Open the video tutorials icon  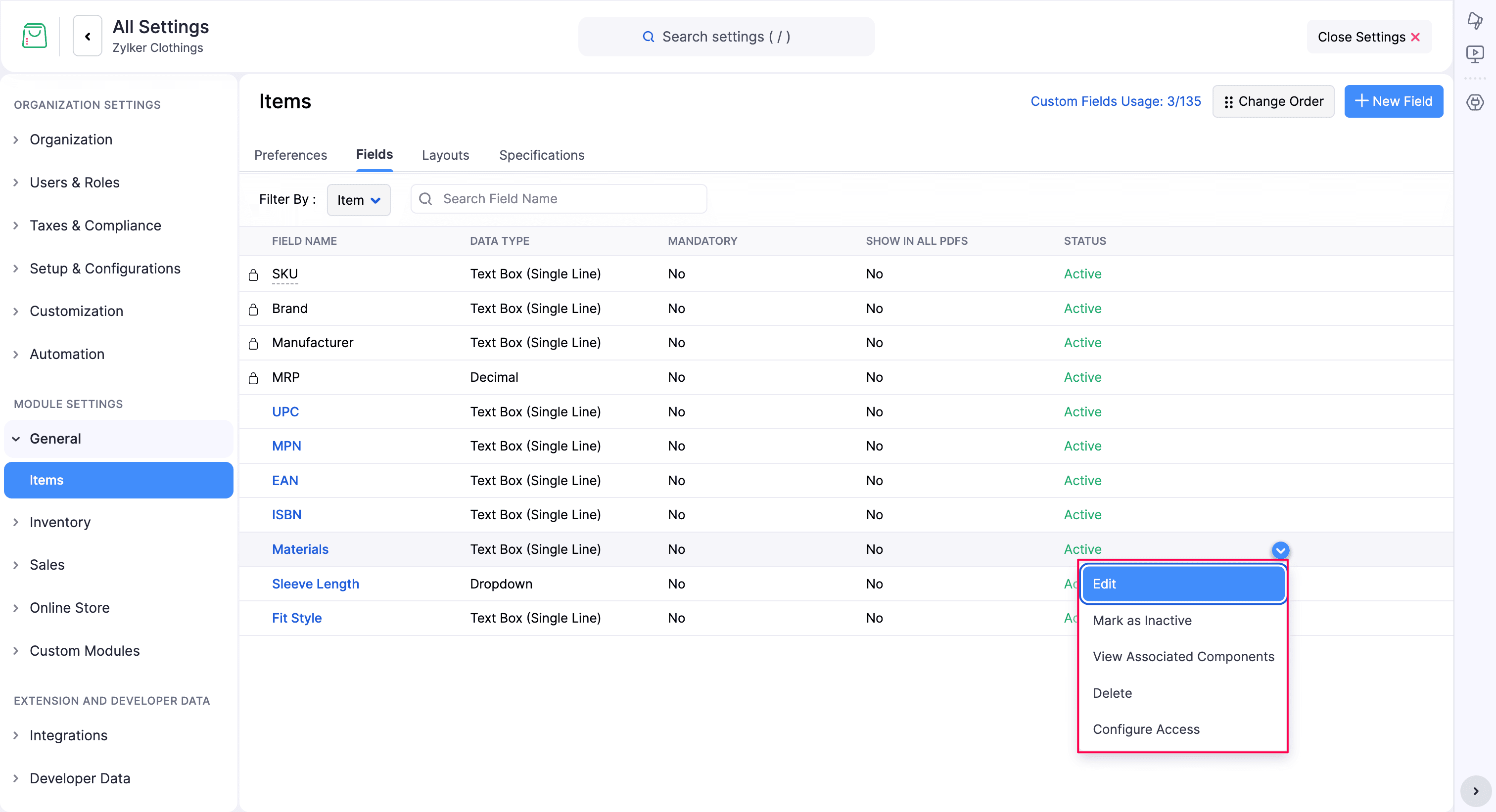pyautogui.click(x=1475, y=54)
